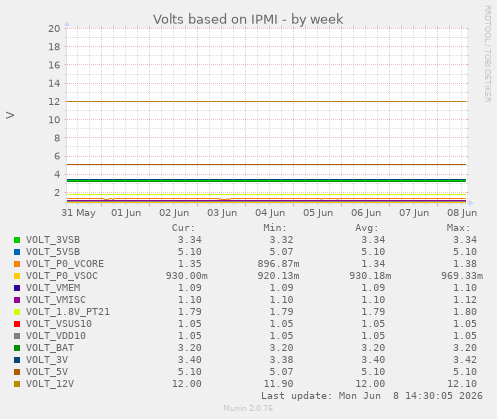The image size is (497, 419).
Task: Select the VOLT_1.8V_PT21 legend label
Action: [x=68, y=312]
